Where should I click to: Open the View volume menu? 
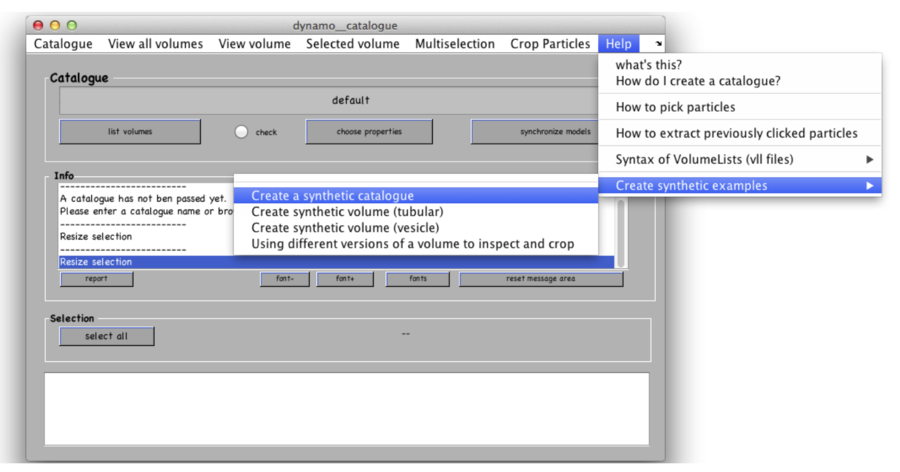click(x=254, y=44)
